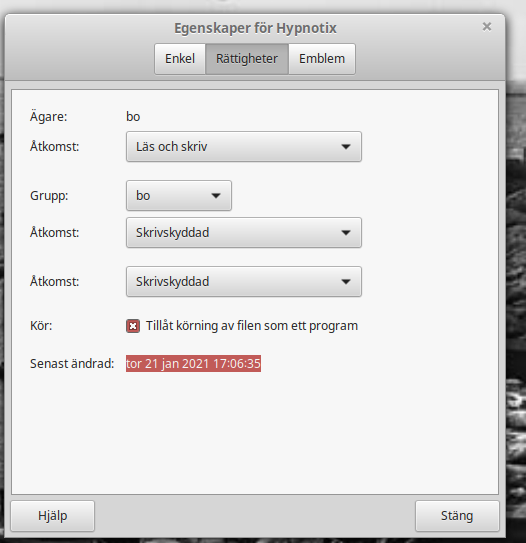Open the owner access dropdown 'Läs och skriv'
The width and height of the screenshot is (526, 543).
[x=244, y=146]
